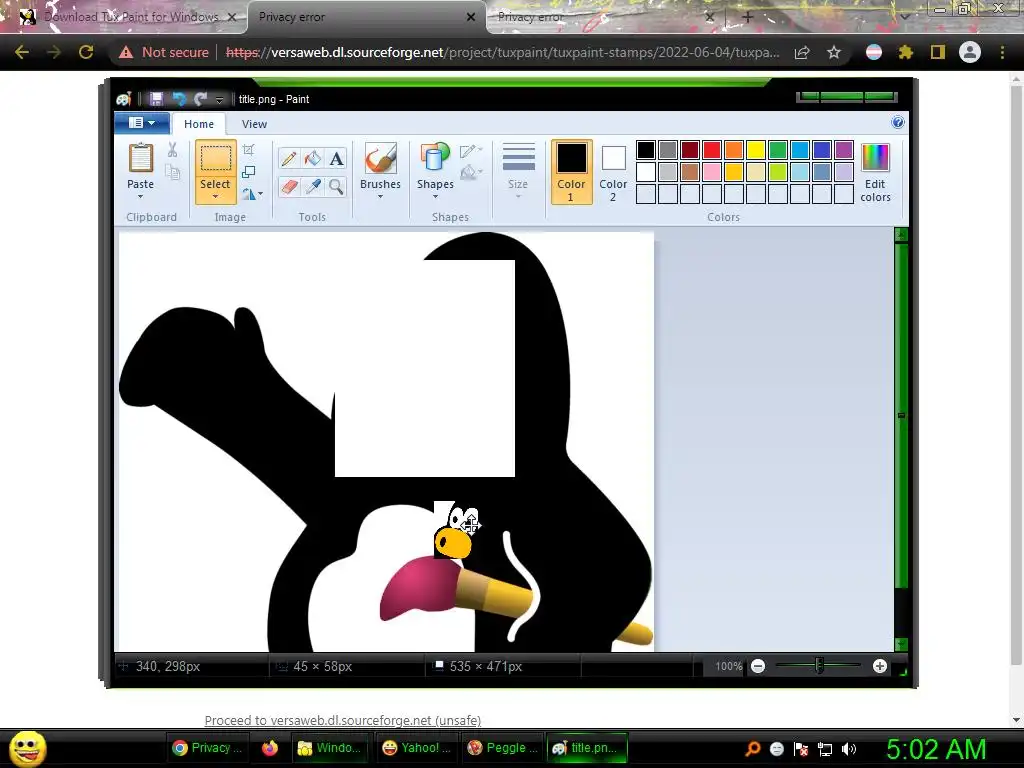1024x768 pixels.
Task: Open the Rotate or flip dropdown
Action: tap(252, 194)
